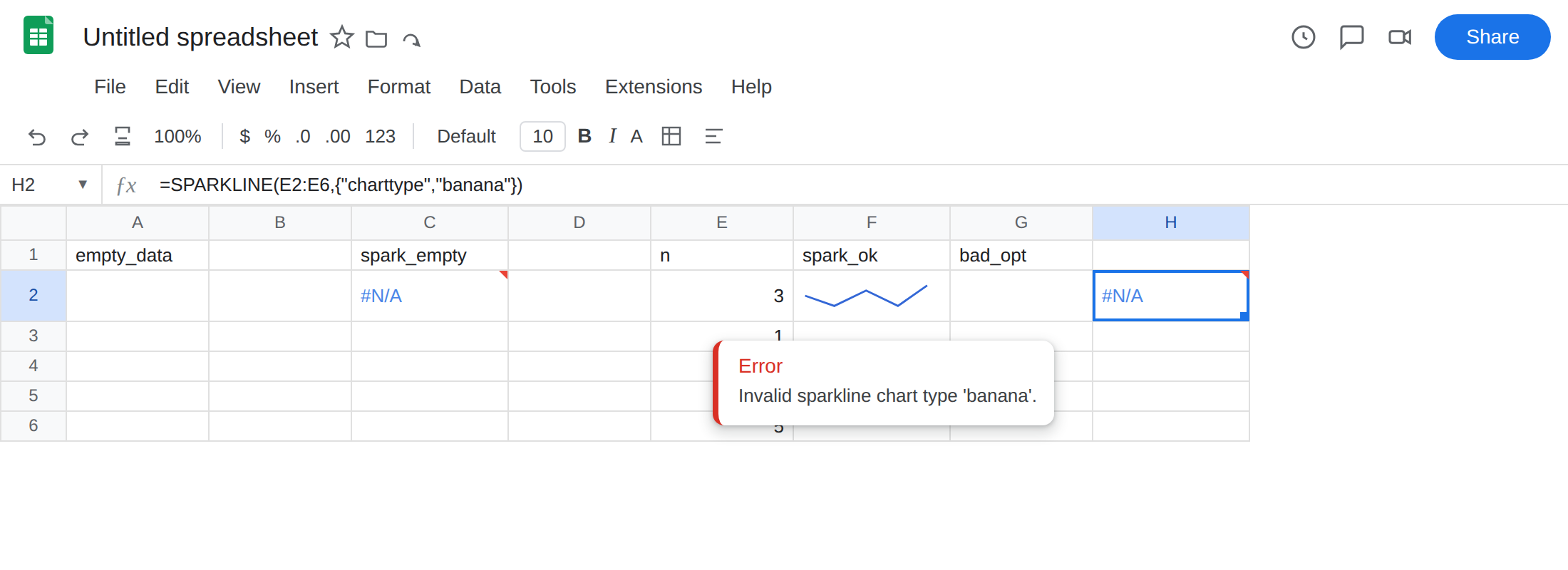The image size is (1568, 570).
Task: Decrease decimal places with .0 button
Action: (303, 136)
